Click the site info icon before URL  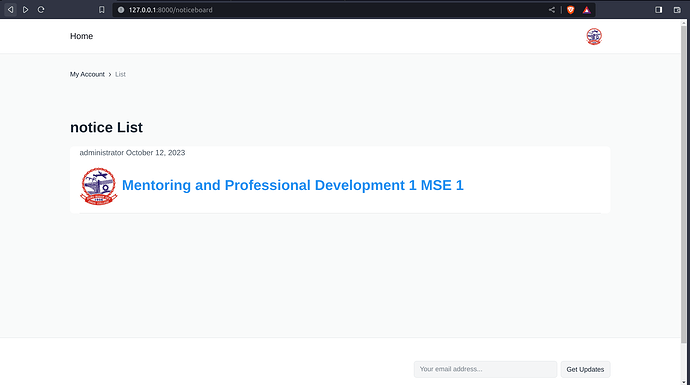click(x=121, y=10)
